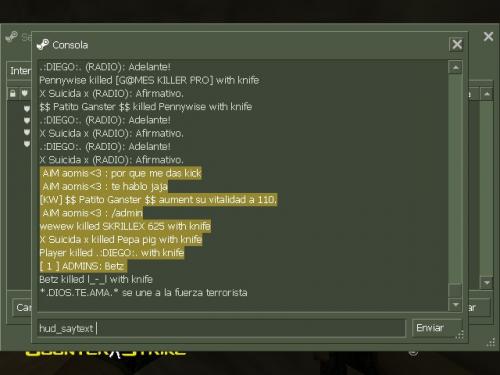The image size is (500, 375).
Task: Click the highlighted line ADMINS: Betz
Action: pyautogui.click(x=83, y=266)
